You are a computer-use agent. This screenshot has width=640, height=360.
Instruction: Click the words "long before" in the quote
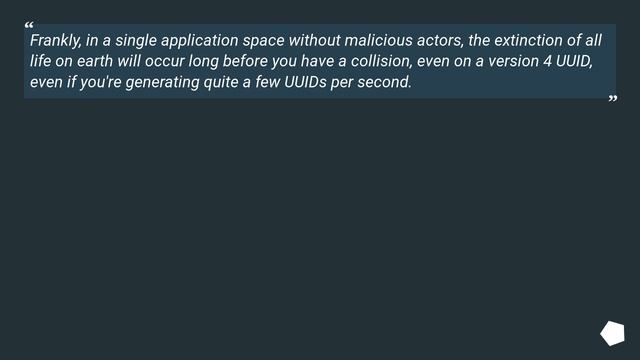point(228,61)
